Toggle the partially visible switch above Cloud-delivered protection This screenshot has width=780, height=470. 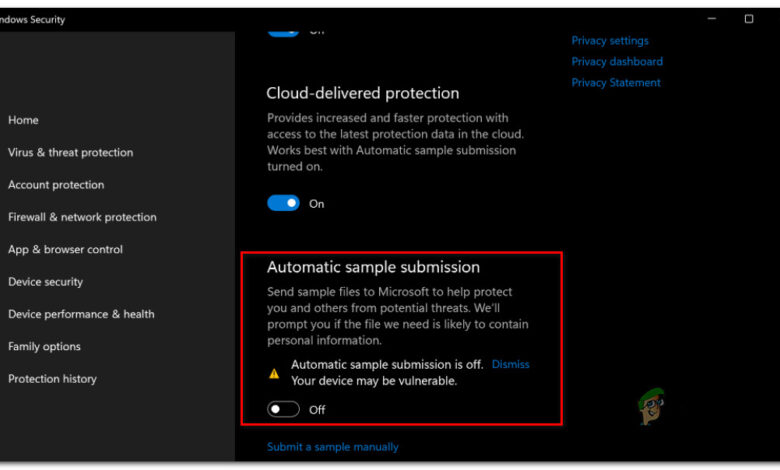(283, 31)
